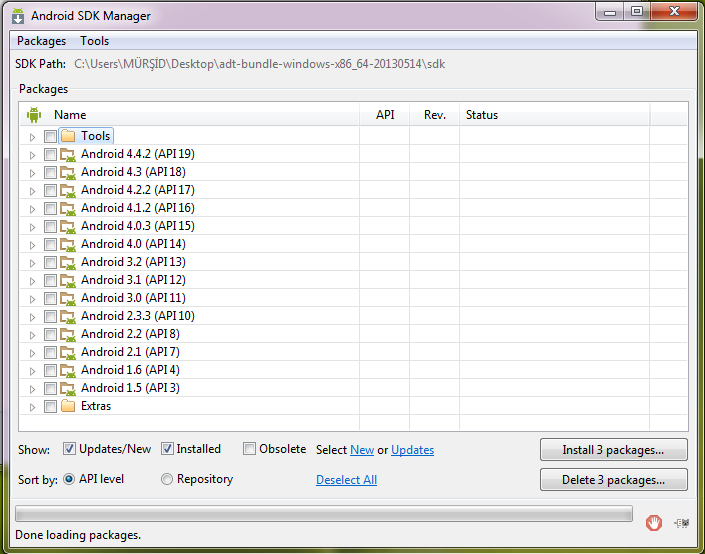Check the Tools package checkbox
The image size is (705, 554).
click(50, 136)
